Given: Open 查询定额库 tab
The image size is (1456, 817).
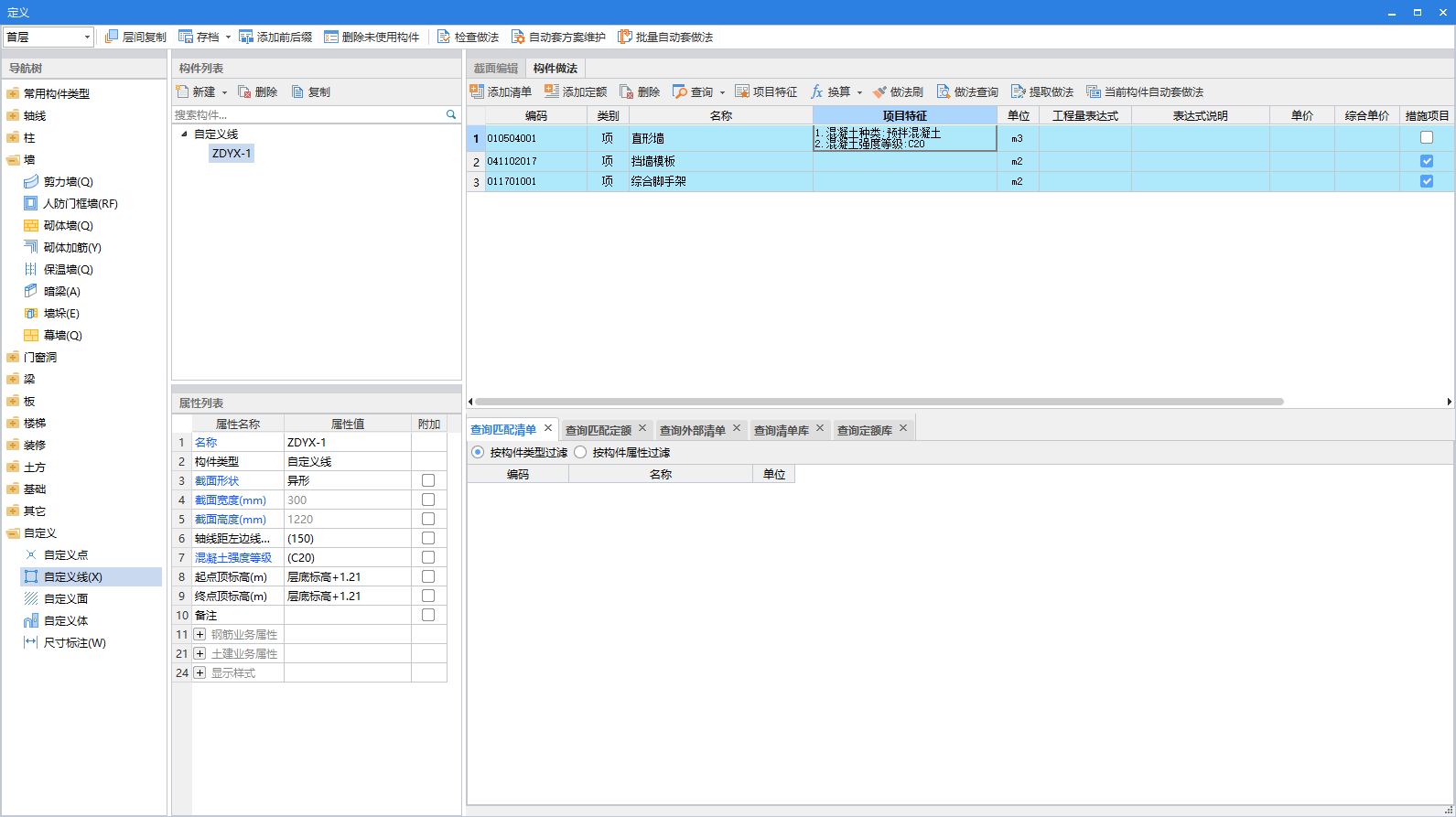Looking at the screenshot, I should pyautogui.click(x=865, y=430).
